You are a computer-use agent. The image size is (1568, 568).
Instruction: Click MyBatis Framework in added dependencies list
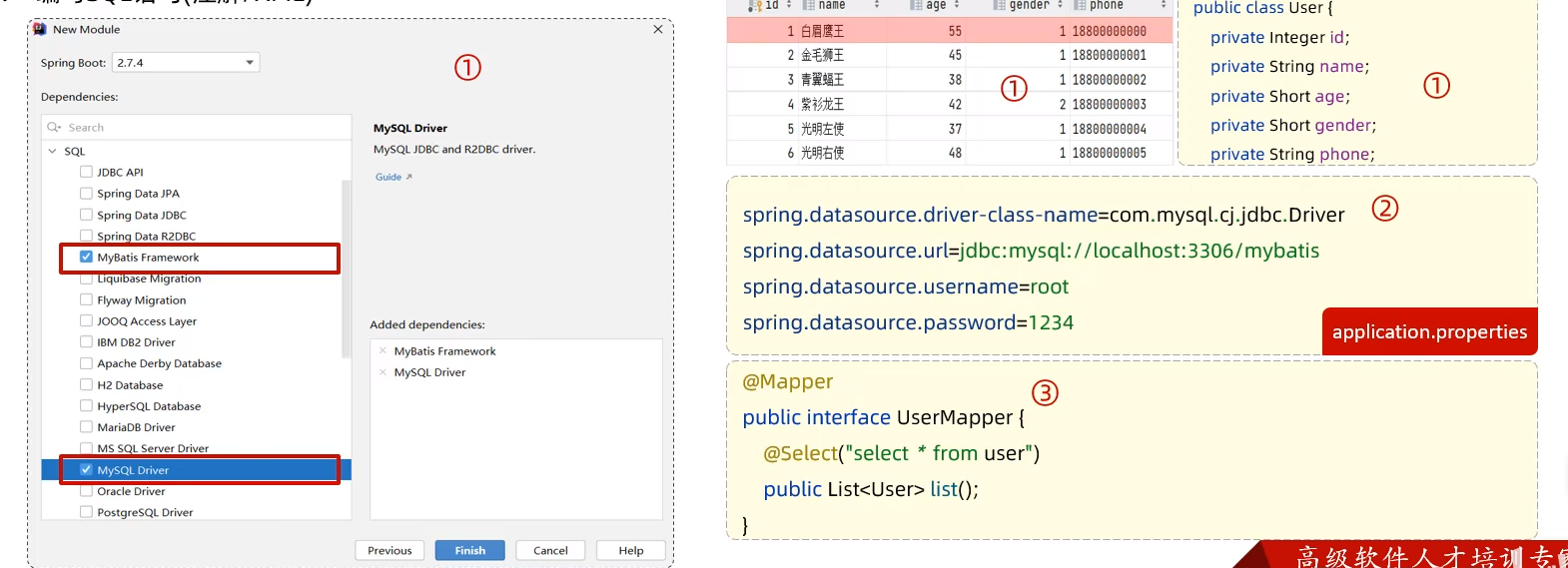click(444, 350)
